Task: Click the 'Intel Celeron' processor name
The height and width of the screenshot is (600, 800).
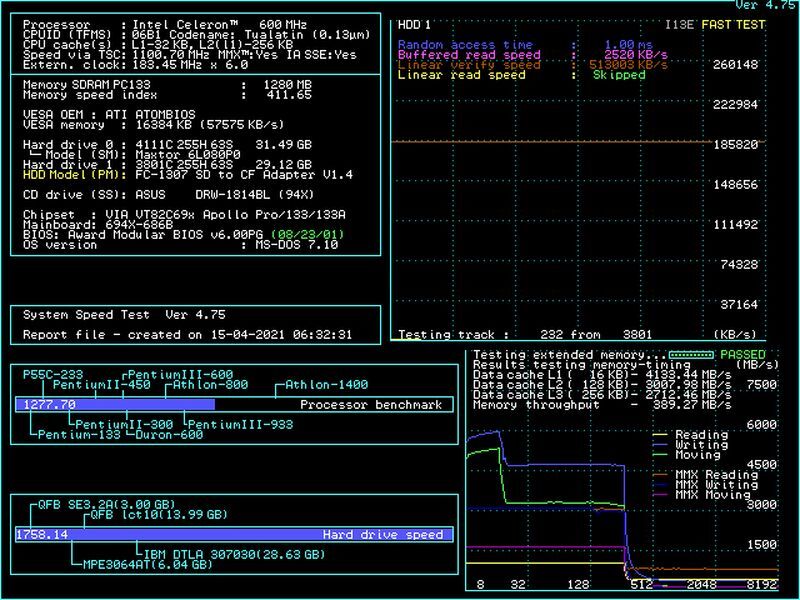Action: pos(185,25)
